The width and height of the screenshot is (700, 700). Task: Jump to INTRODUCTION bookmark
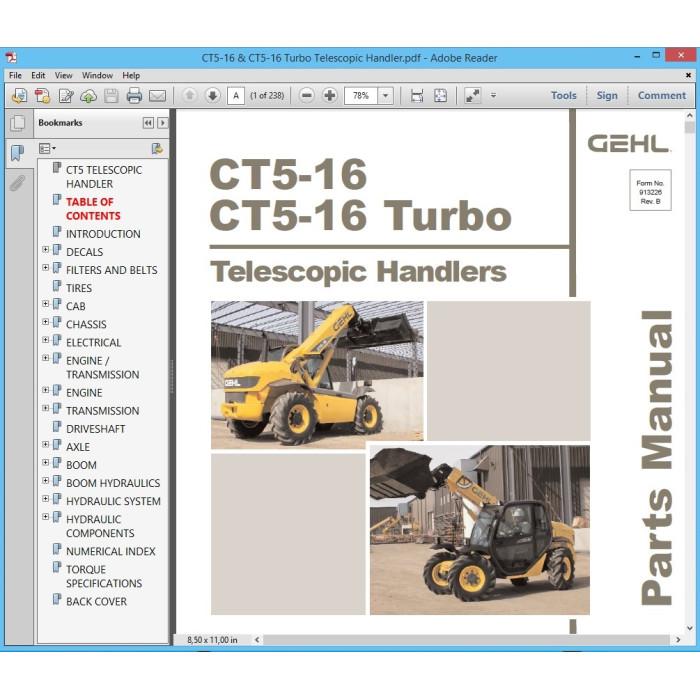(x=103, y=234)
